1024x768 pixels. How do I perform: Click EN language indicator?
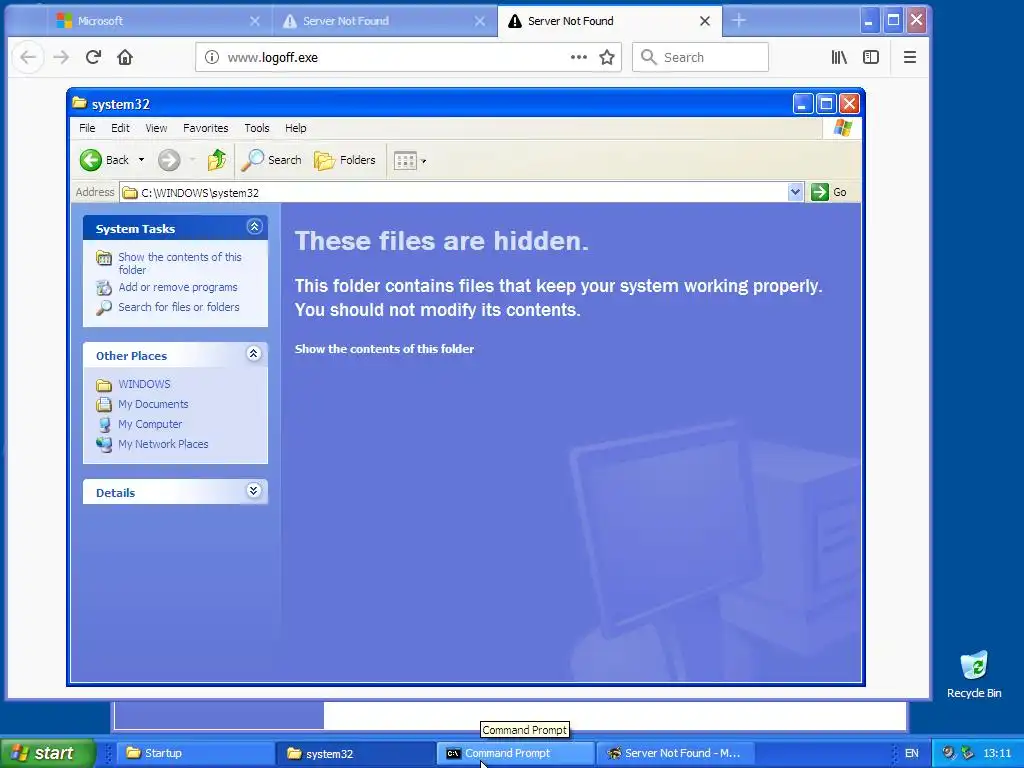912,753
